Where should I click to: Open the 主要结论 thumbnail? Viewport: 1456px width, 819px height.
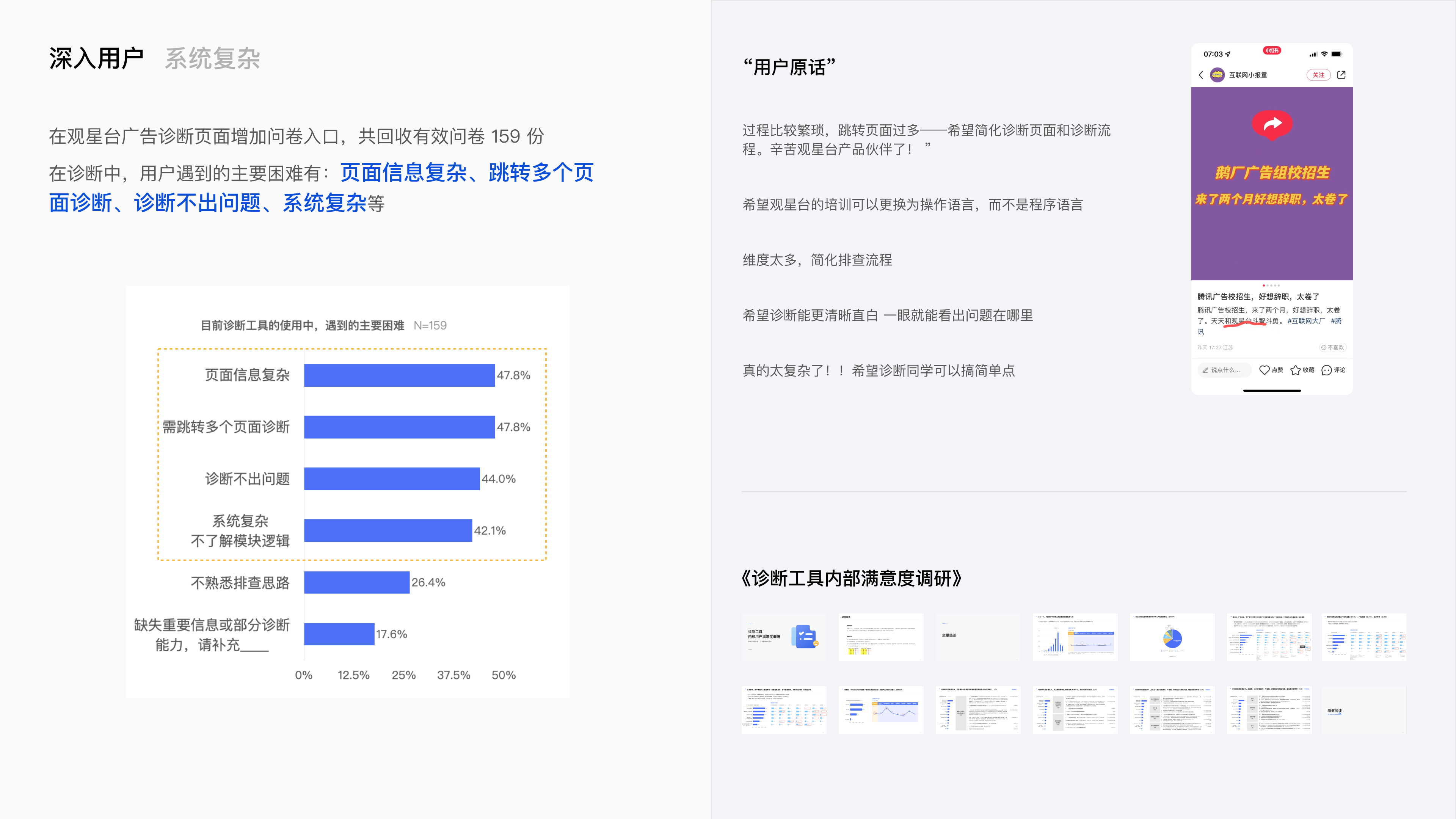pyautogui.click(x=978, y=637)
